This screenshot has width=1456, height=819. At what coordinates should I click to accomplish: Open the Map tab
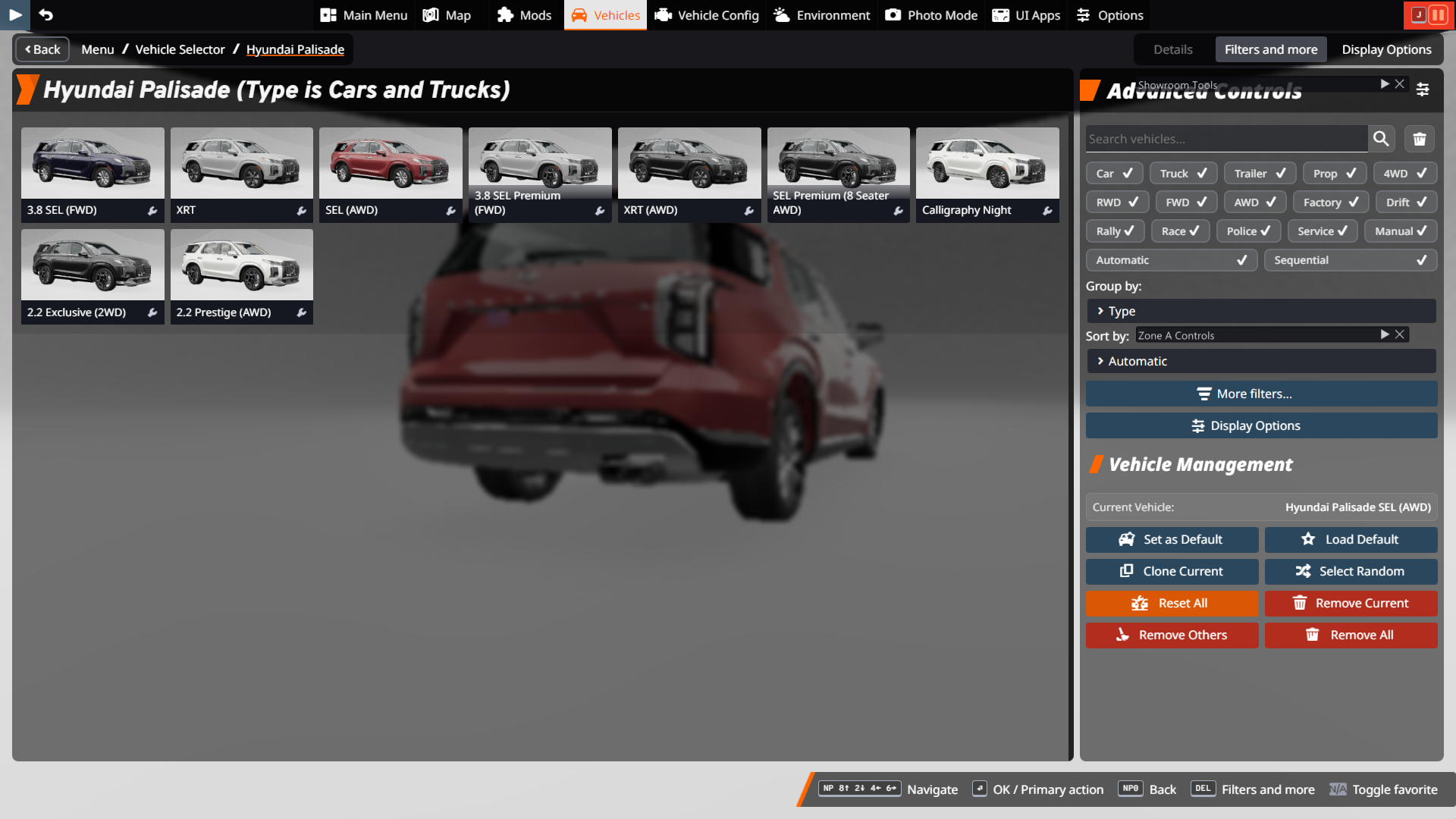click(x=447, y=15)
